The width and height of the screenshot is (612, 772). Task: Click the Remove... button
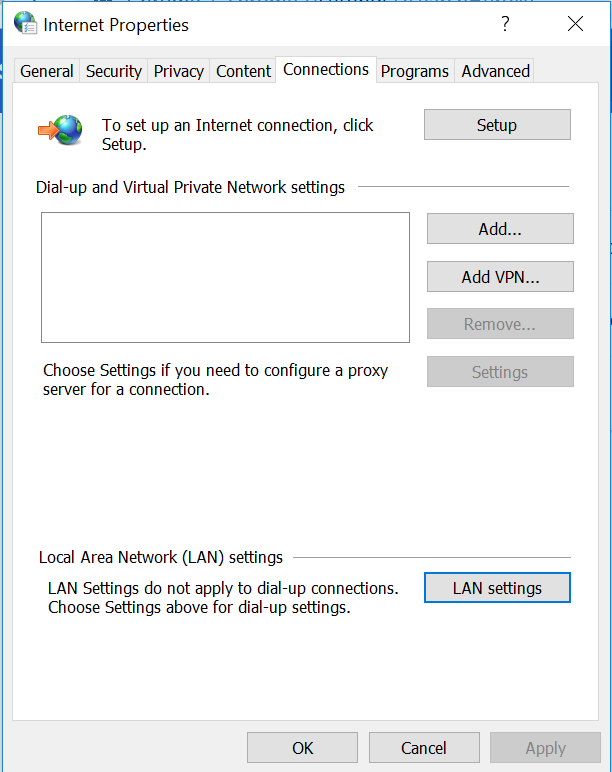pos(500,324)
